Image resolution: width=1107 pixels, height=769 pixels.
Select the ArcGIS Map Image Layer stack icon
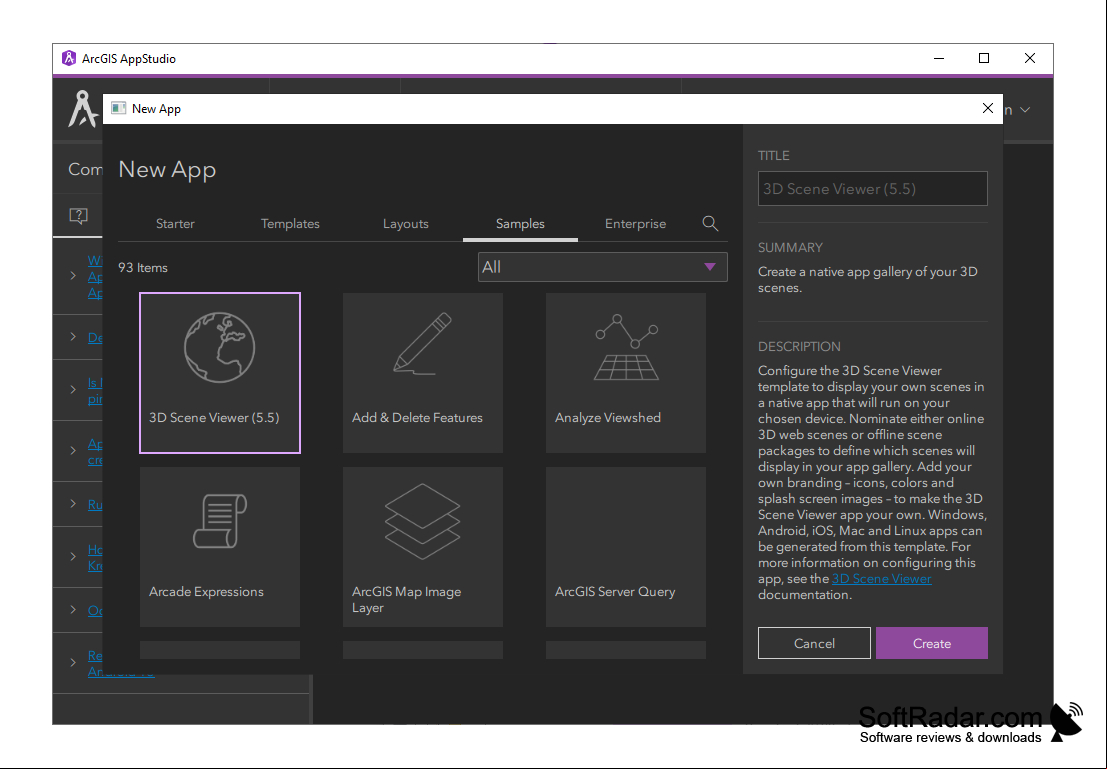(x=422, y=521)
